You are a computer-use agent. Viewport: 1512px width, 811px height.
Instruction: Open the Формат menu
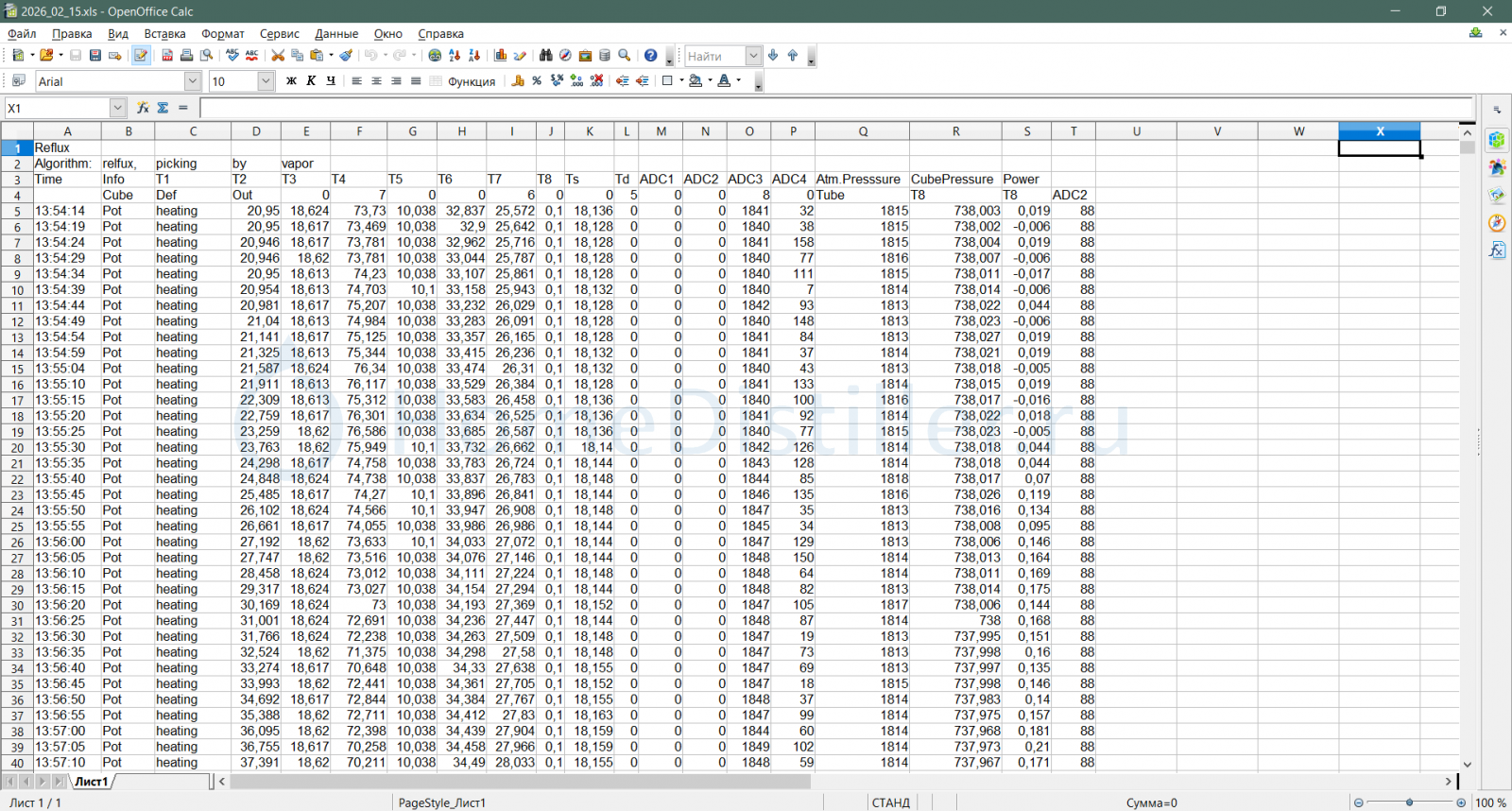(x=222, y=34)
